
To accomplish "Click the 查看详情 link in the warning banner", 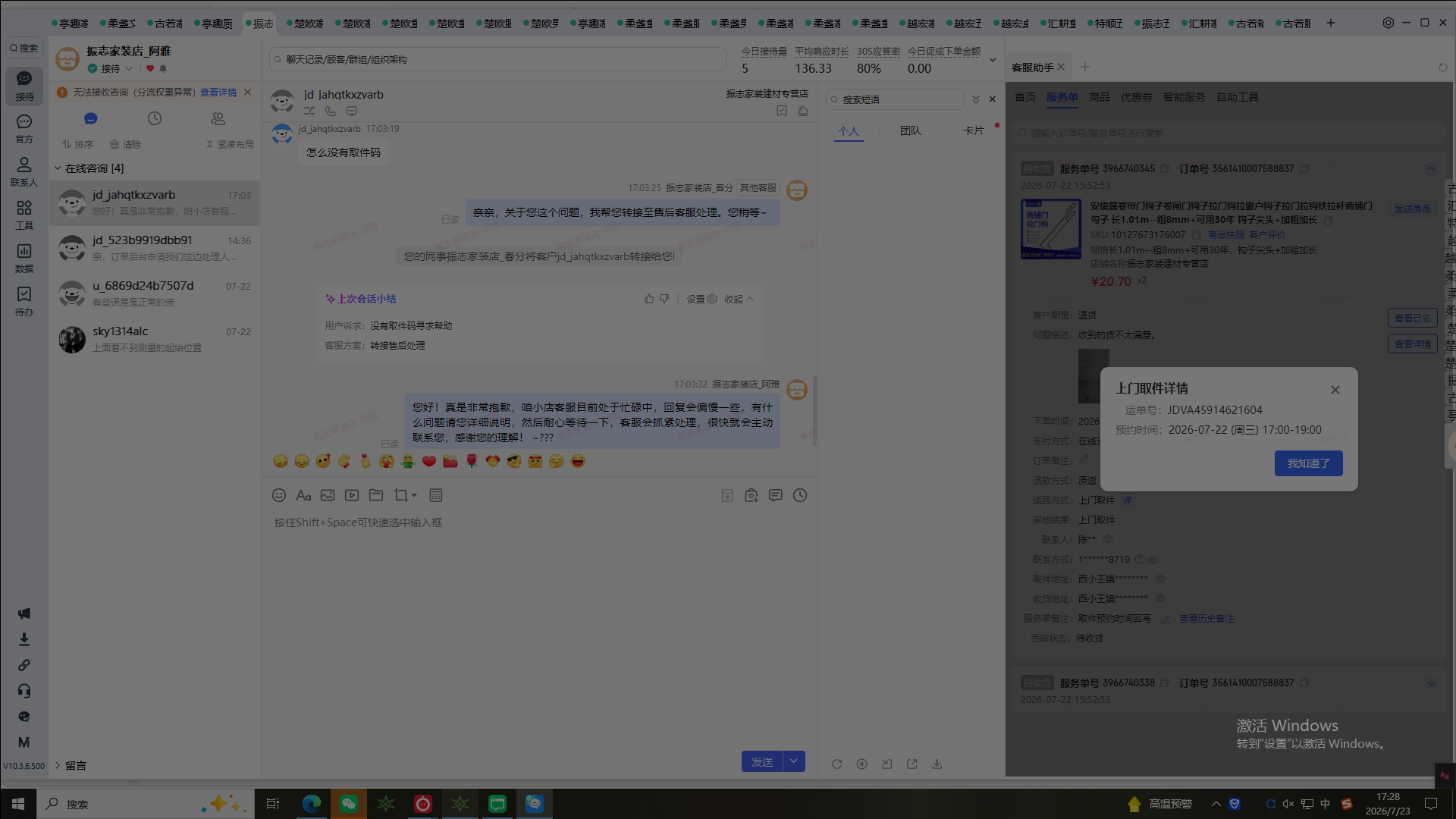I will click(218, 93).
